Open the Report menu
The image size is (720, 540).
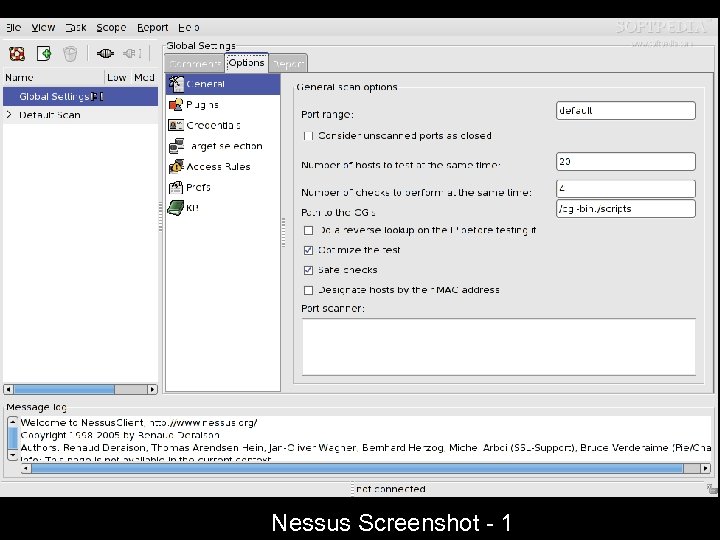(x=152, y=28)
